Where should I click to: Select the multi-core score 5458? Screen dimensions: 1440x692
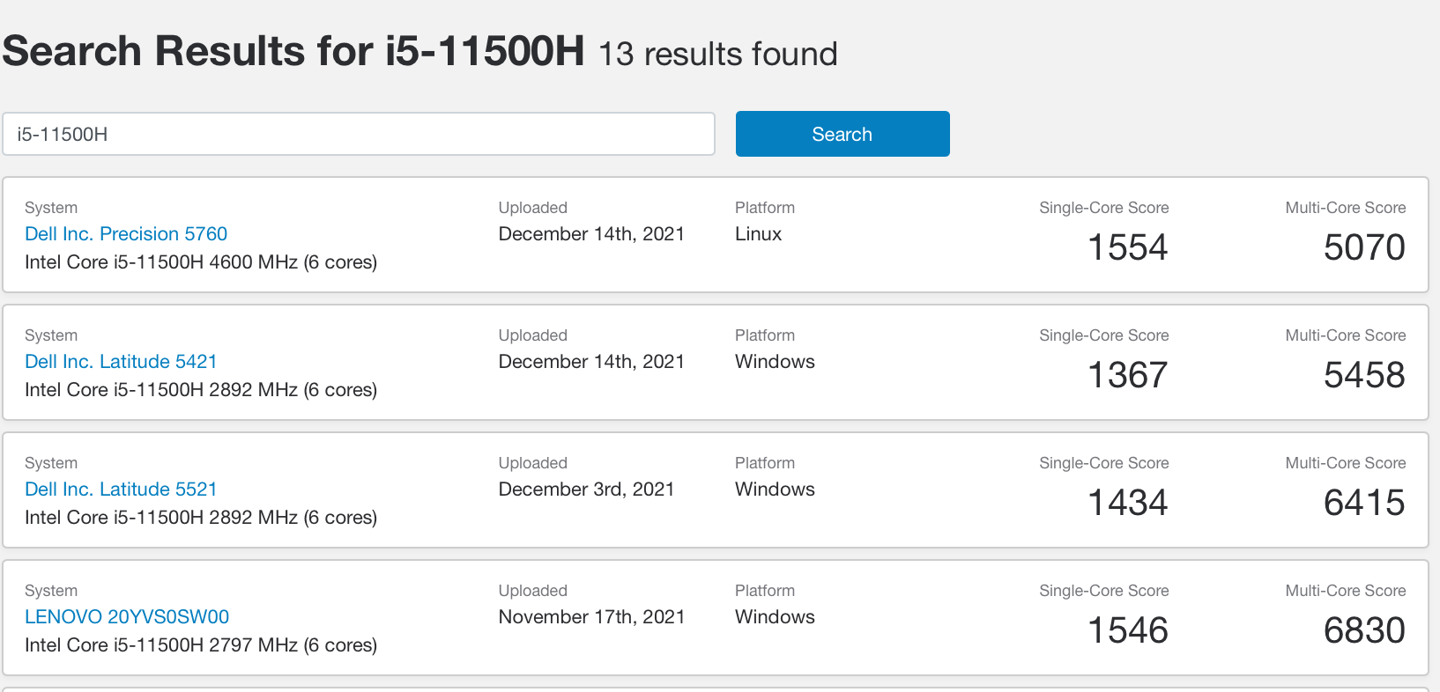point(1364,376)
